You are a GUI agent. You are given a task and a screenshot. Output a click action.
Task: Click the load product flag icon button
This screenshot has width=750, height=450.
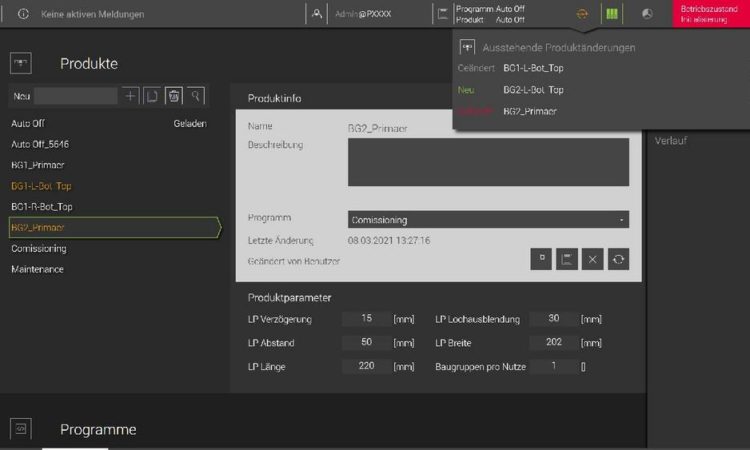click(x=567, y=259)
